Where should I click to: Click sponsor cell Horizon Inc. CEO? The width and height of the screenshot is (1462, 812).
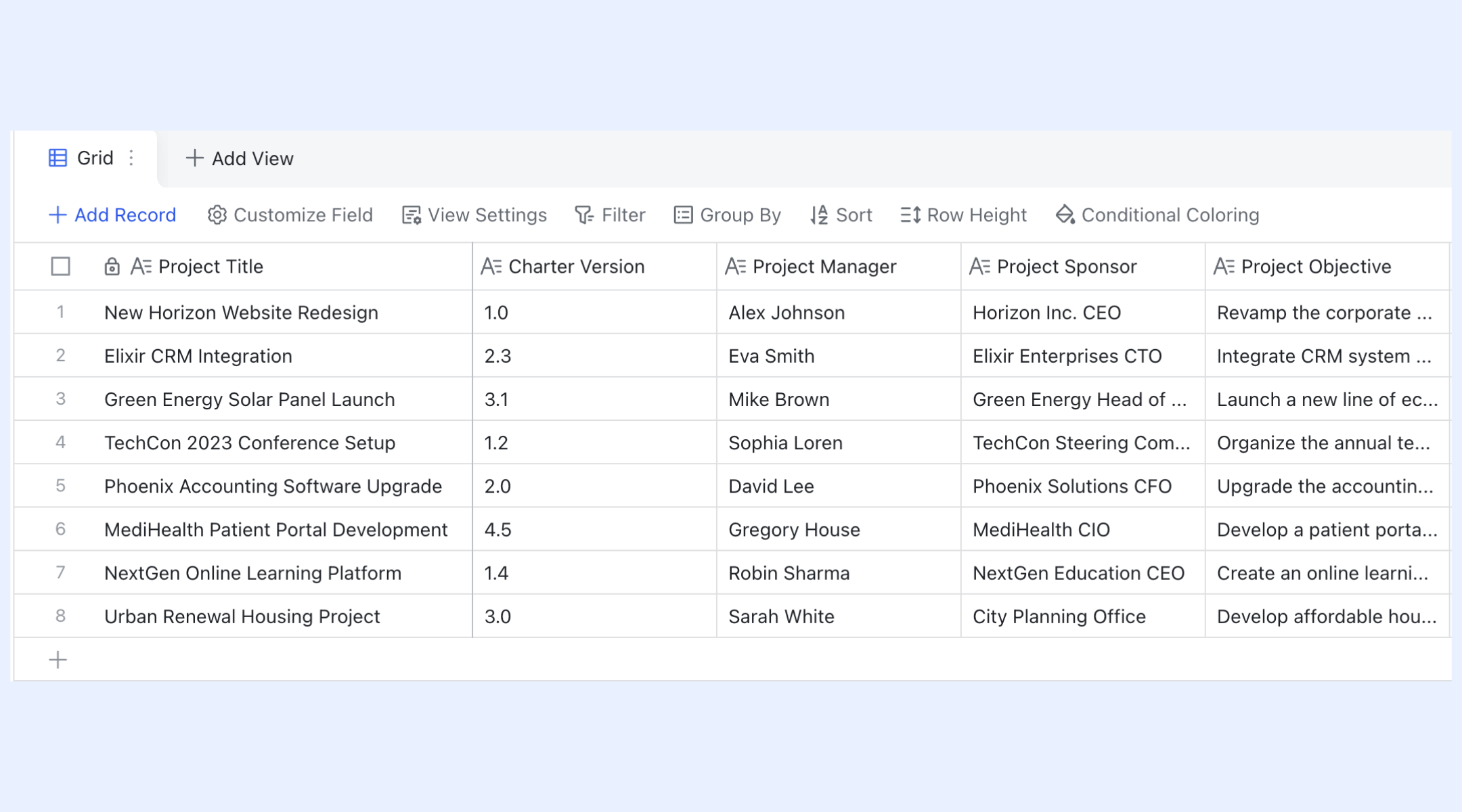[x=1084, y=313]
